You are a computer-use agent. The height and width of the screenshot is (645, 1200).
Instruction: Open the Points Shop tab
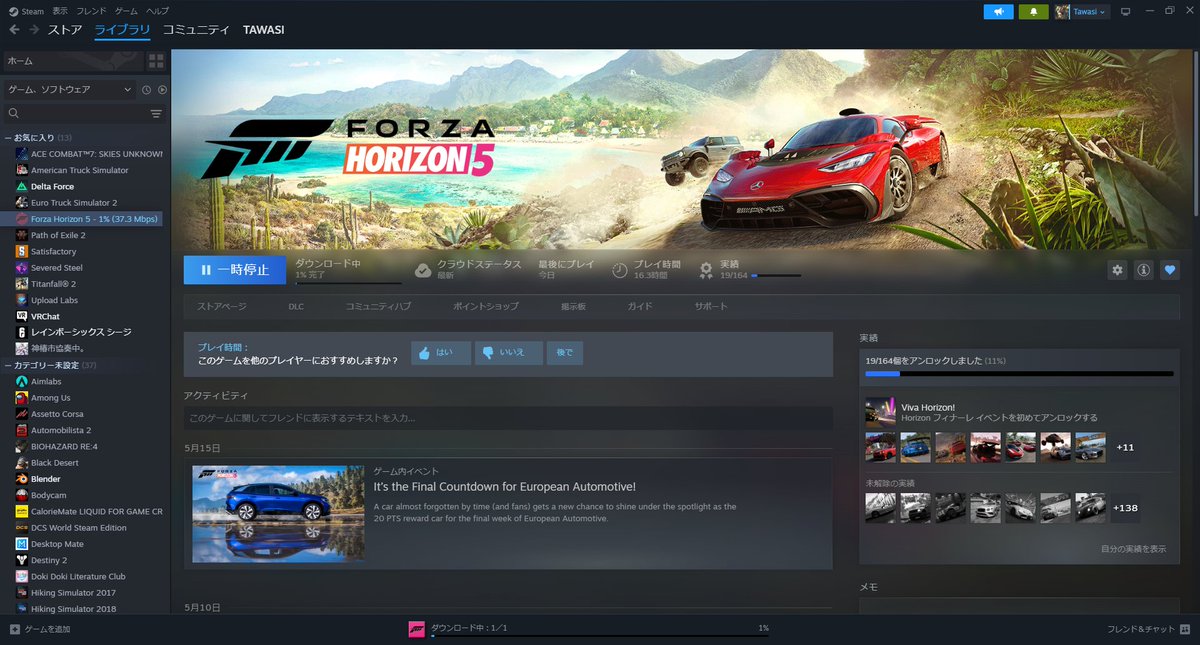pos(486,307)
